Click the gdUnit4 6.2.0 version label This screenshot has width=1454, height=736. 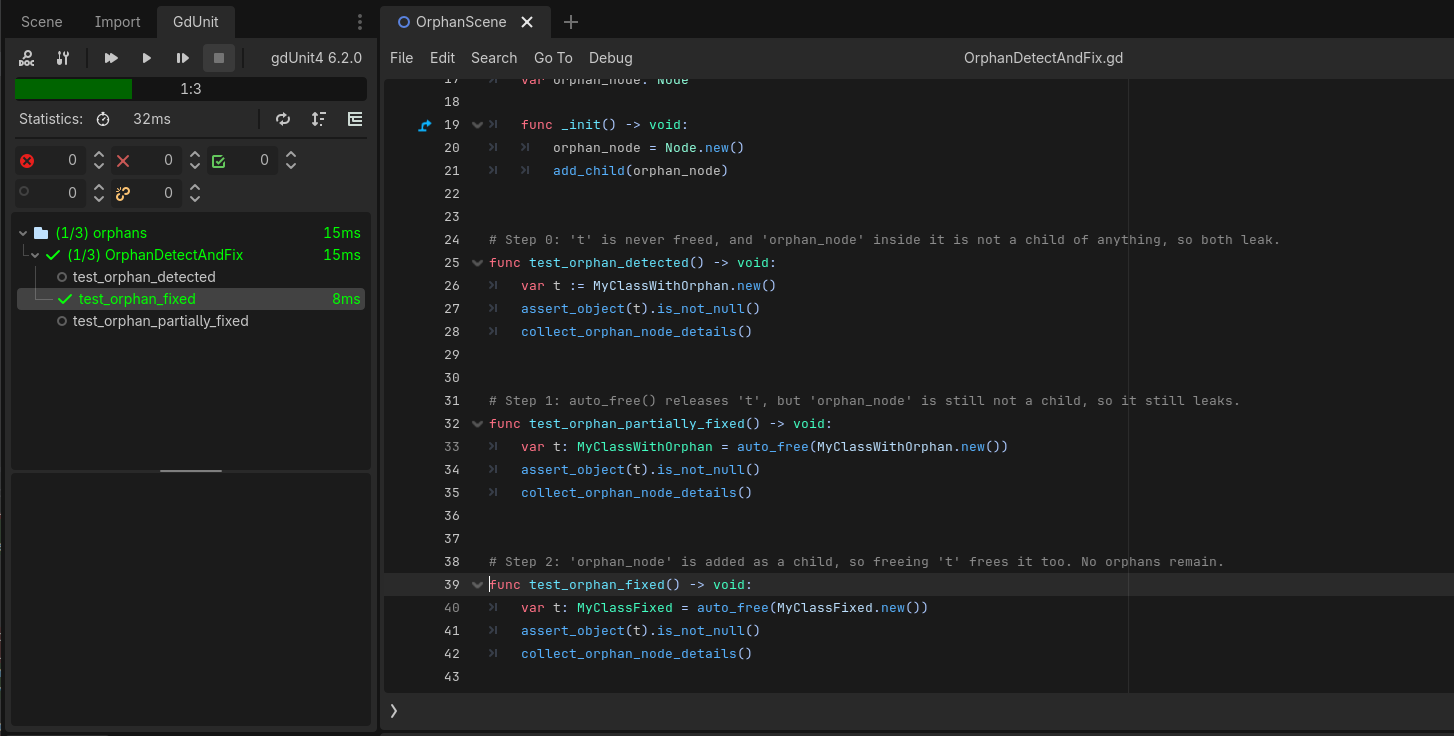coord(316,58)
